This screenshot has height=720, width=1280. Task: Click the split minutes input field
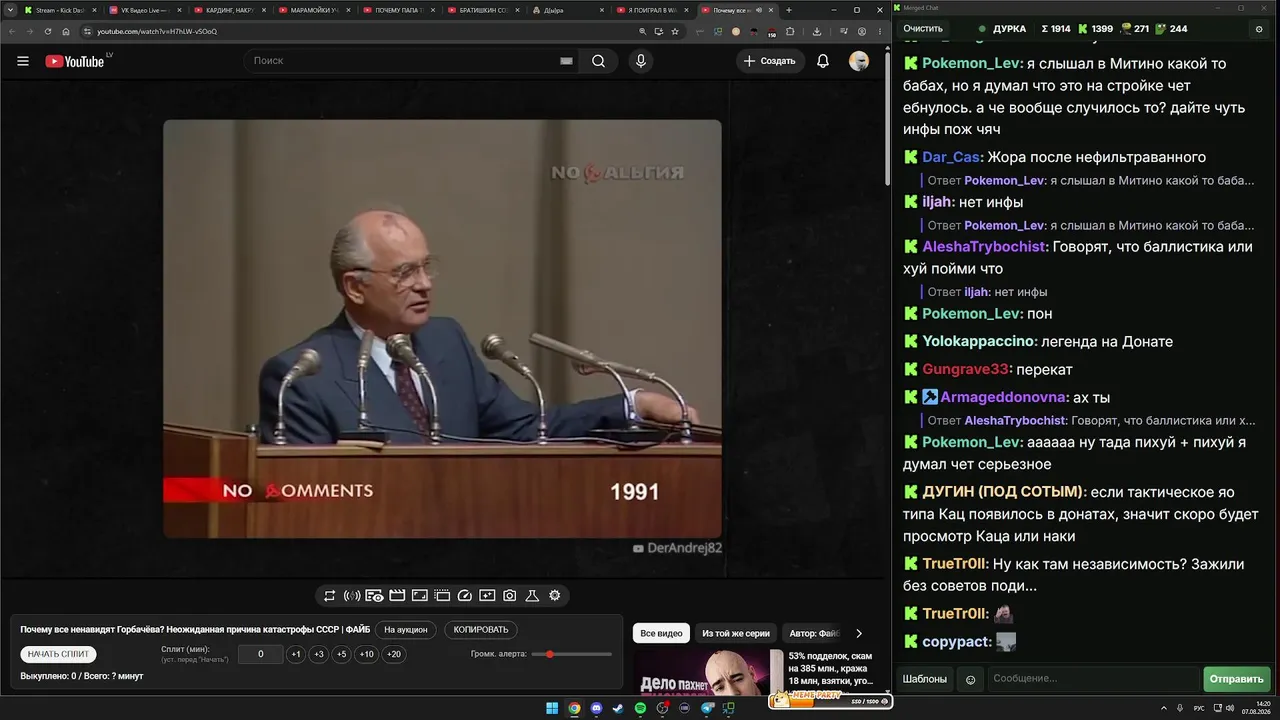click(x=261, y=654)
